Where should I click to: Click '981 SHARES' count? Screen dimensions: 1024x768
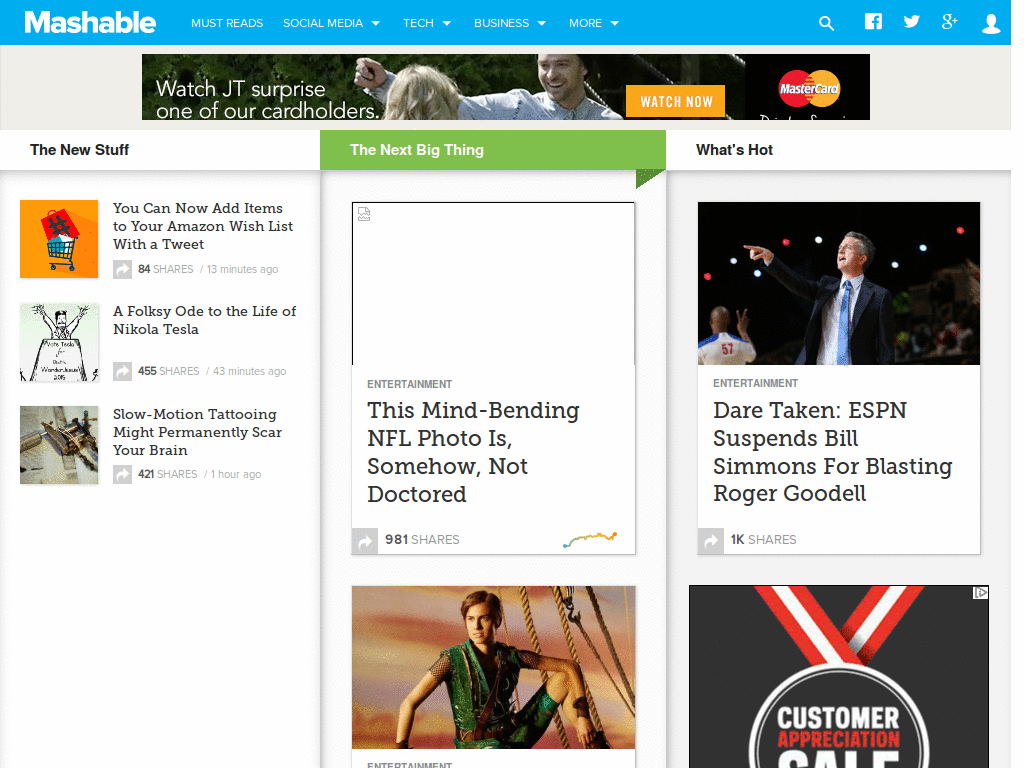click(422, 539)
